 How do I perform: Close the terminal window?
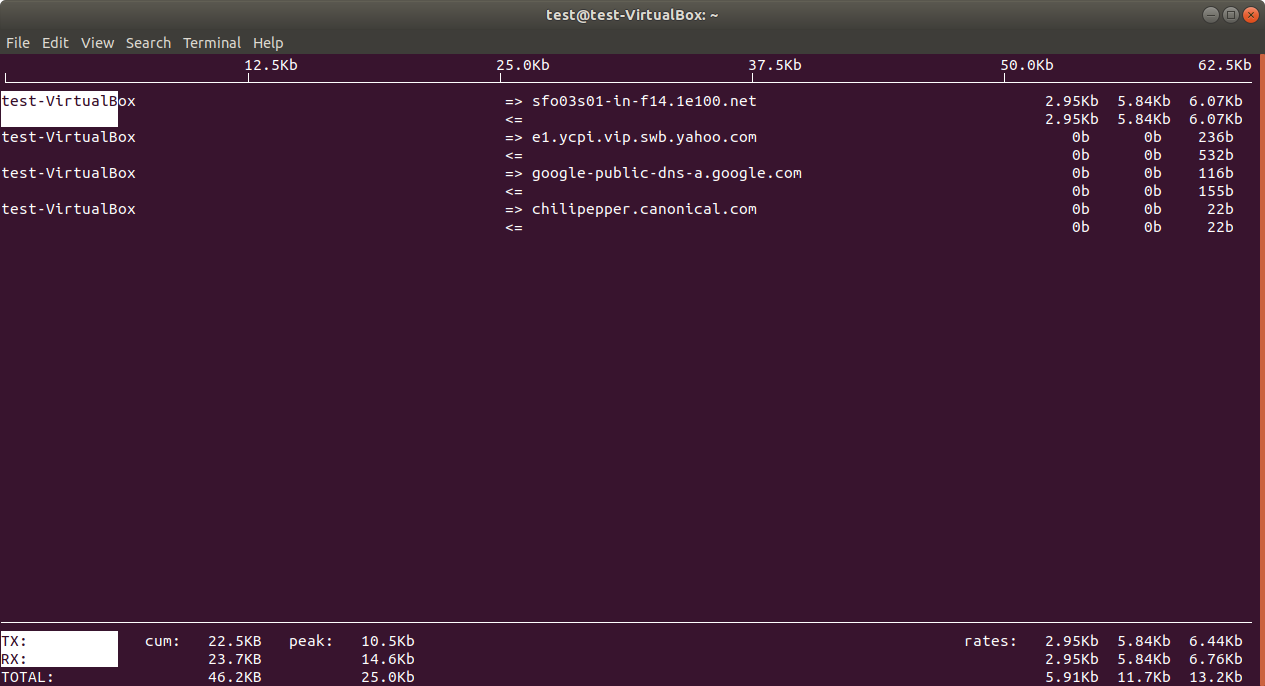pos(1250,14)
